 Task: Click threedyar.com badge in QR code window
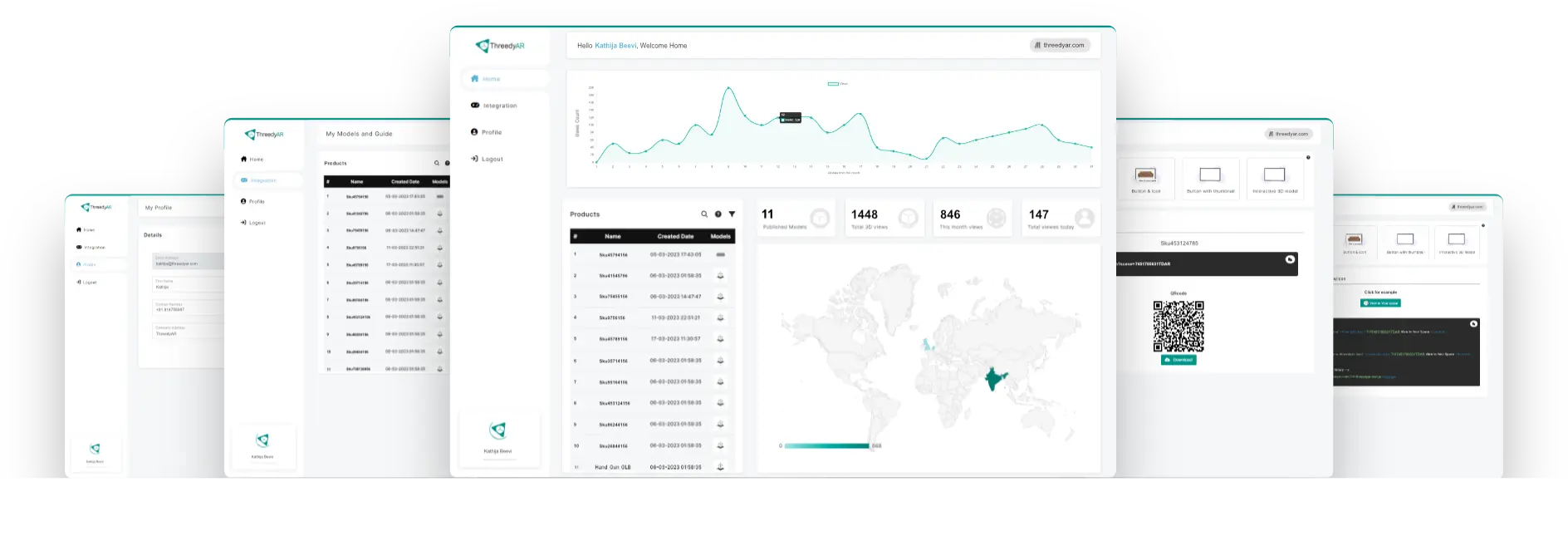coord(1288,134)
